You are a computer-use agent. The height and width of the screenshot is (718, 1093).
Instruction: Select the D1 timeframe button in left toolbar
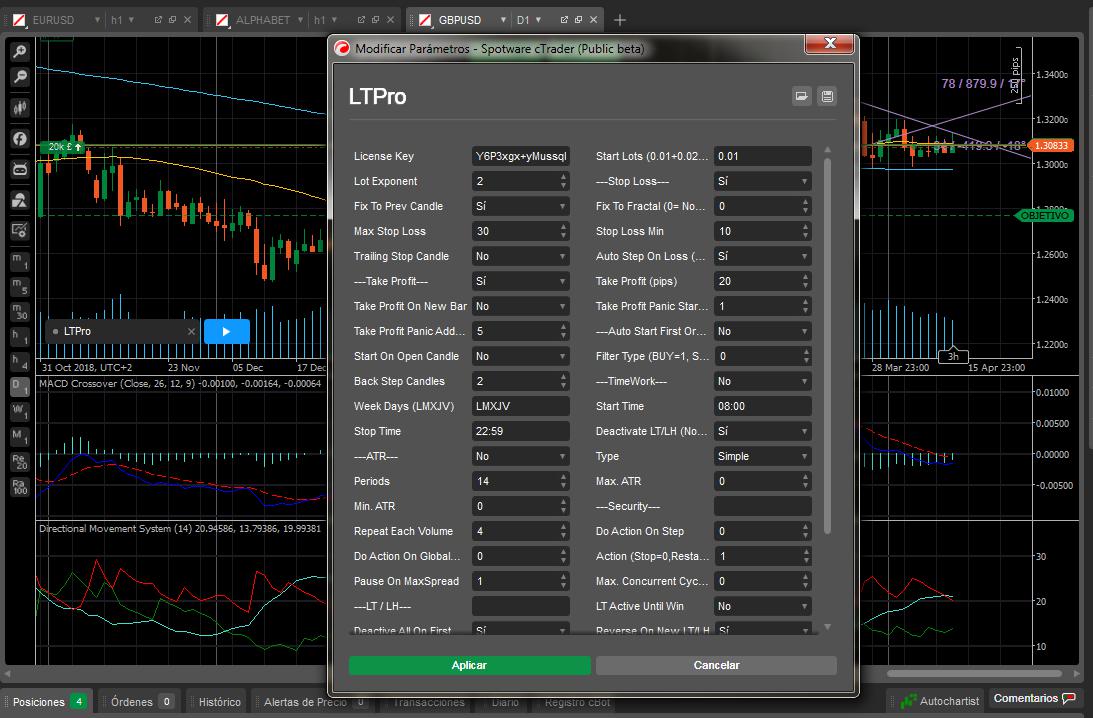pyautogui.click(x=20, y=386)
